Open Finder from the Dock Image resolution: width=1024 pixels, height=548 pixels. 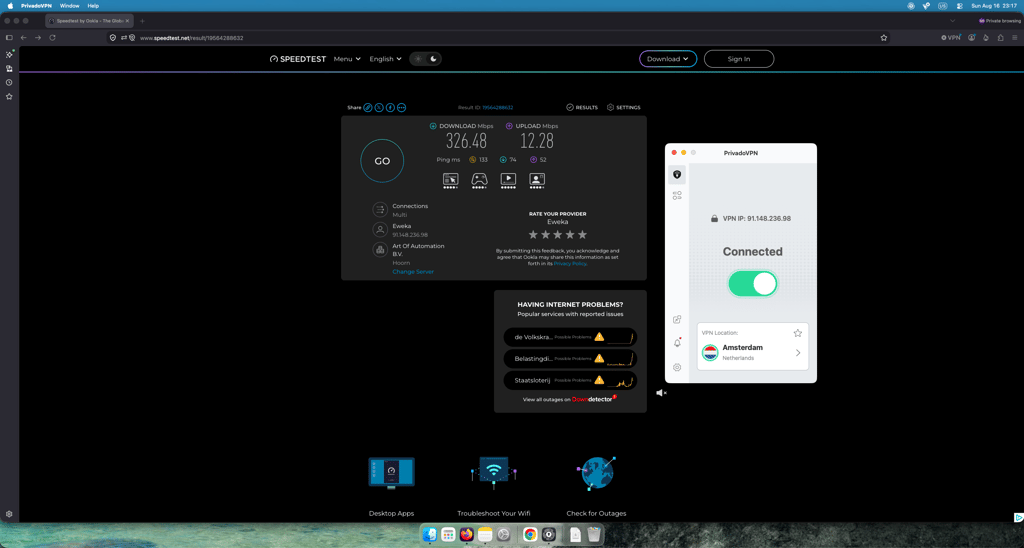click(x=429, y=534)
